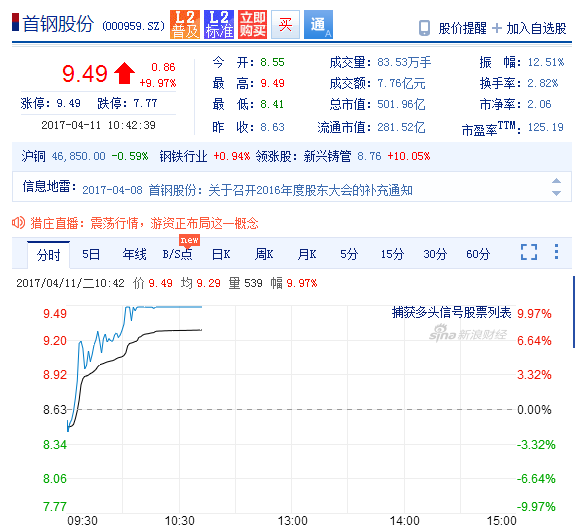The height and width of the screenshot is (527, 575).
Task: Click 换手率 value 2.82%
Action: pos(543,84)
